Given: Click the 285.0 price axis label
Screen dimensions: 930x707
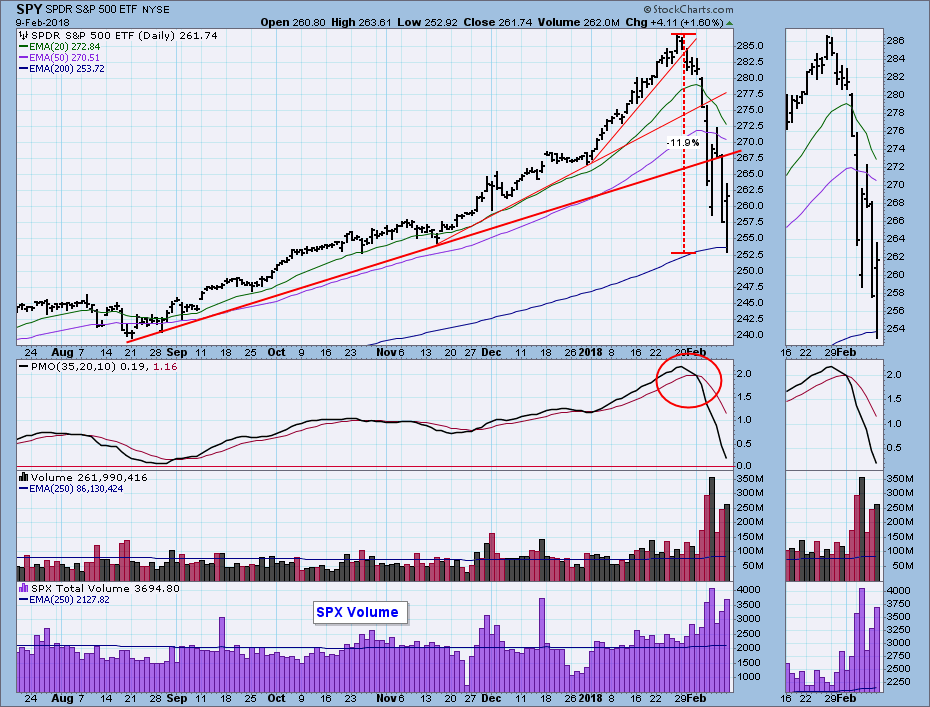Looking at the screenshot, I should click(x=749, y=46).
